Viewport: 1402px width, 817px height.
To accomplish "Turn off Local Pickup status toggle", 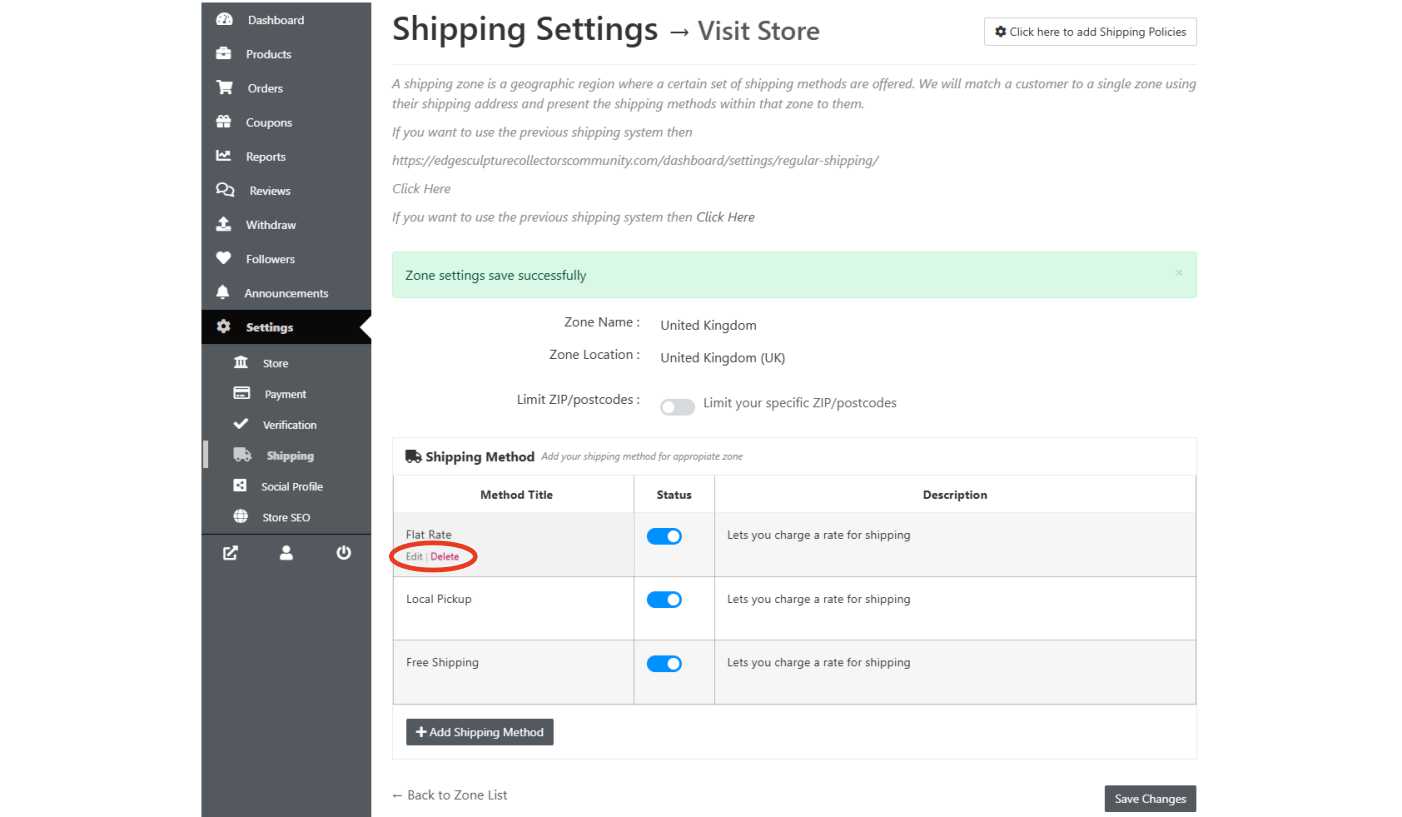I will (x=664, y=600).
